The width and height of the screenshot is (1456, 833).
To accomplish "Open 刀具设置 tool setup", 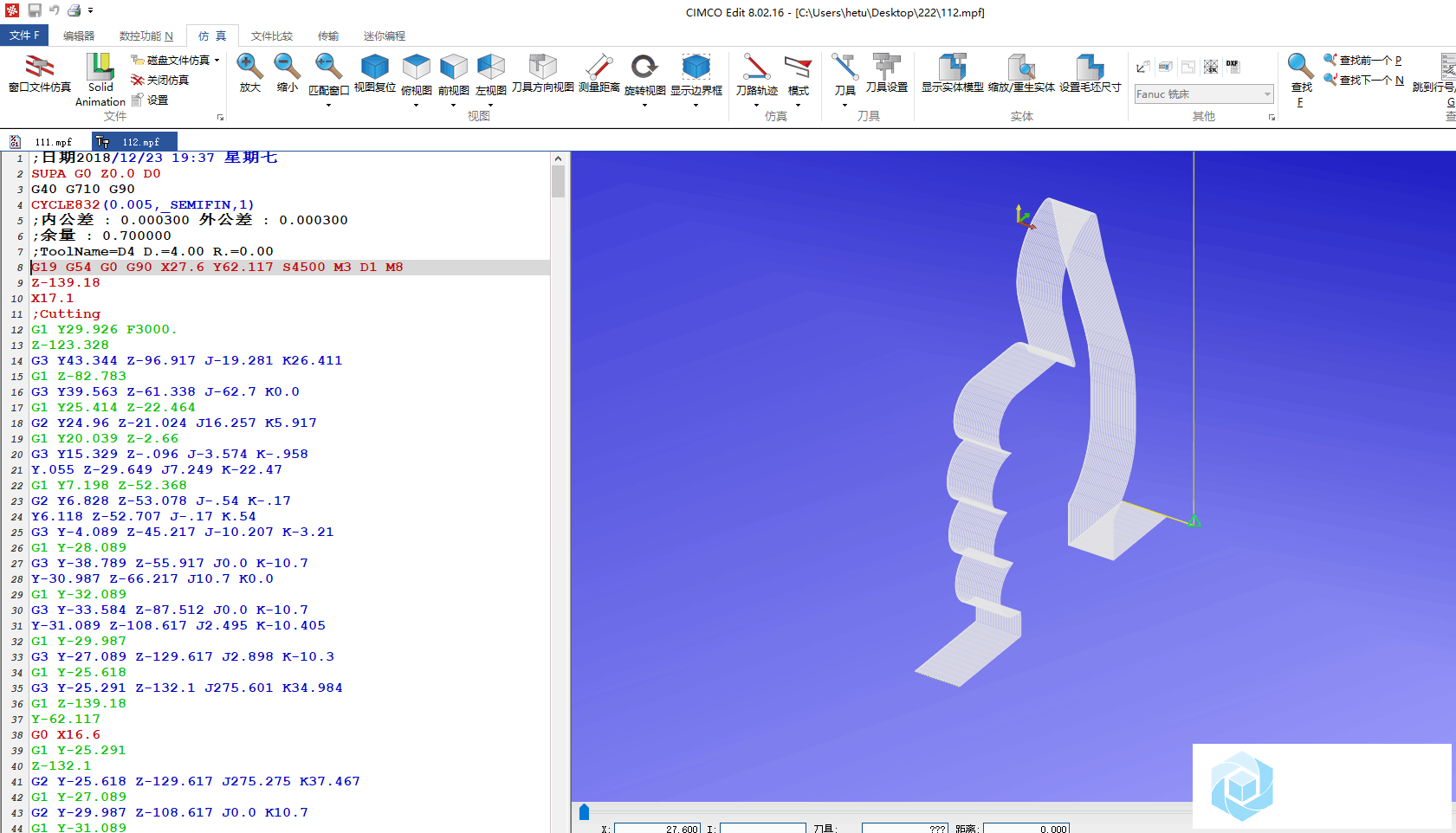I will pyautogui.click(x=887, y=74).
